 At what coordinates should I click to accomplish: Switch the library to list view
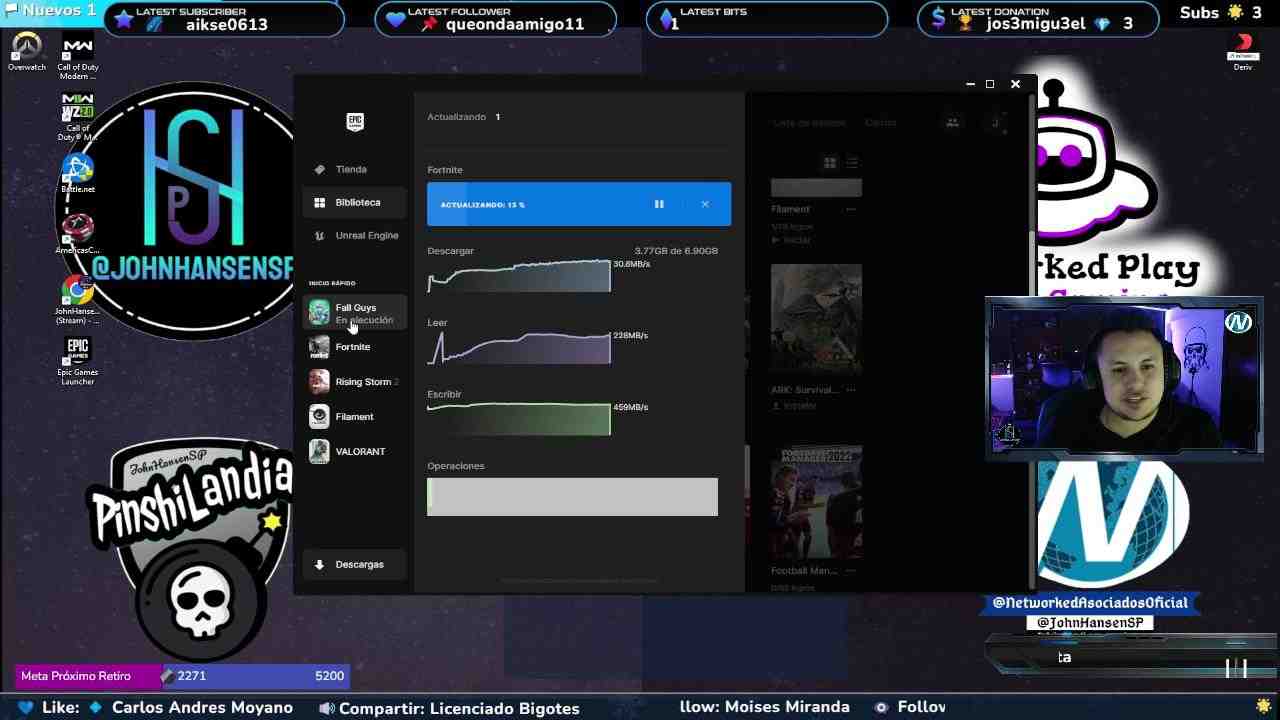(853, 161)
